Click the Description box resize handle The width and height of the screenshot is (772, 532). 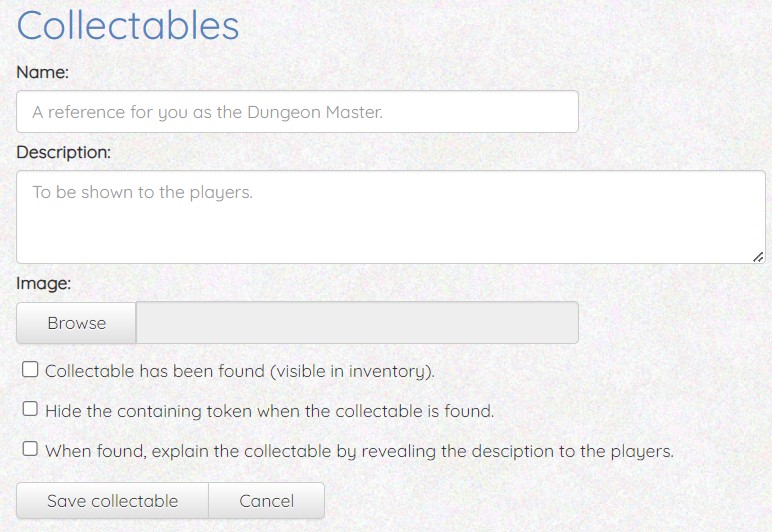(x=757, y=256)
